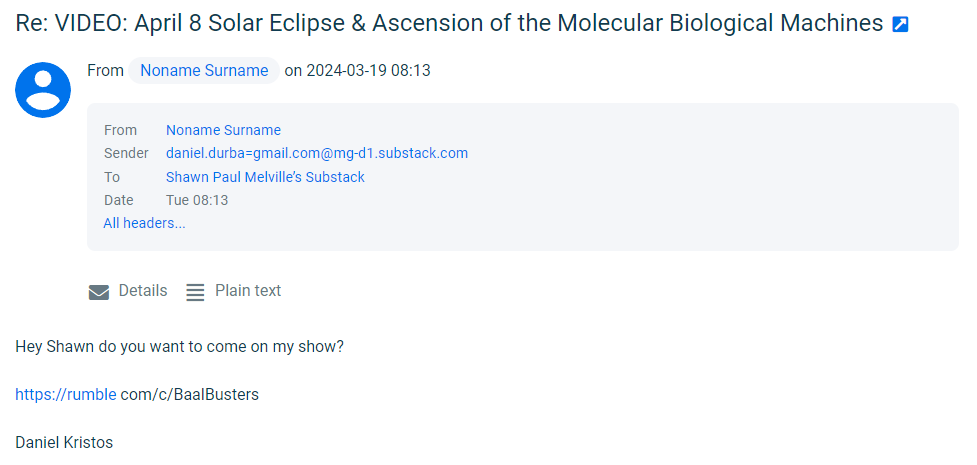Select the Details view label
The height and width of the screenshot is (465, 977).
click(x=143, y=291)
